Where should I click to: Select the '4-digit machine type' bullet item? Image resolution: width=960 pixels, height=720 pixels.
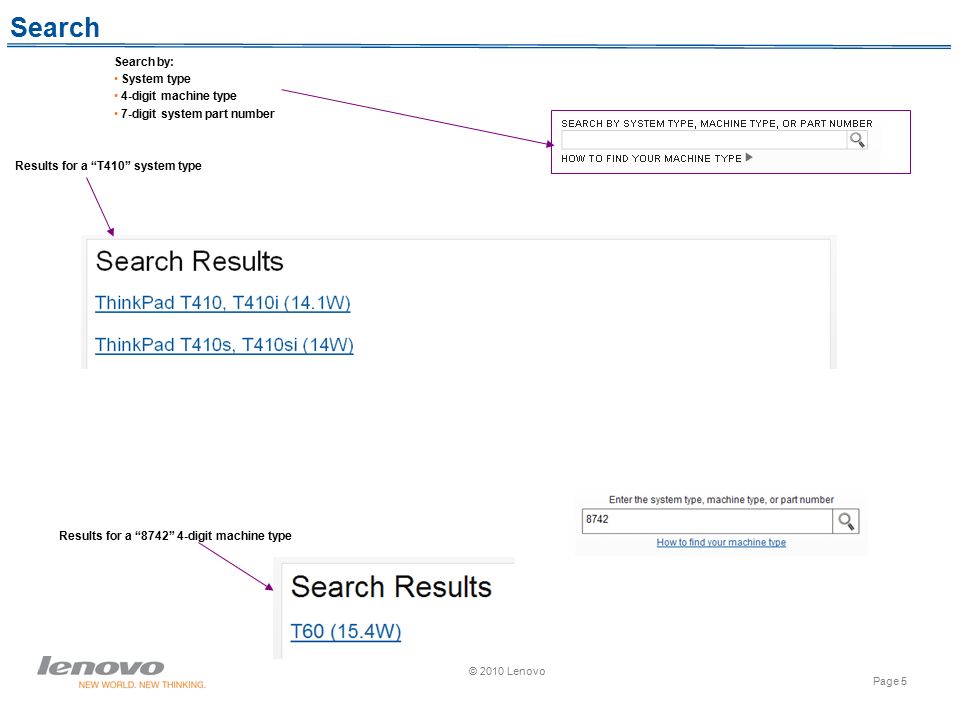click(x=178, y=96)
